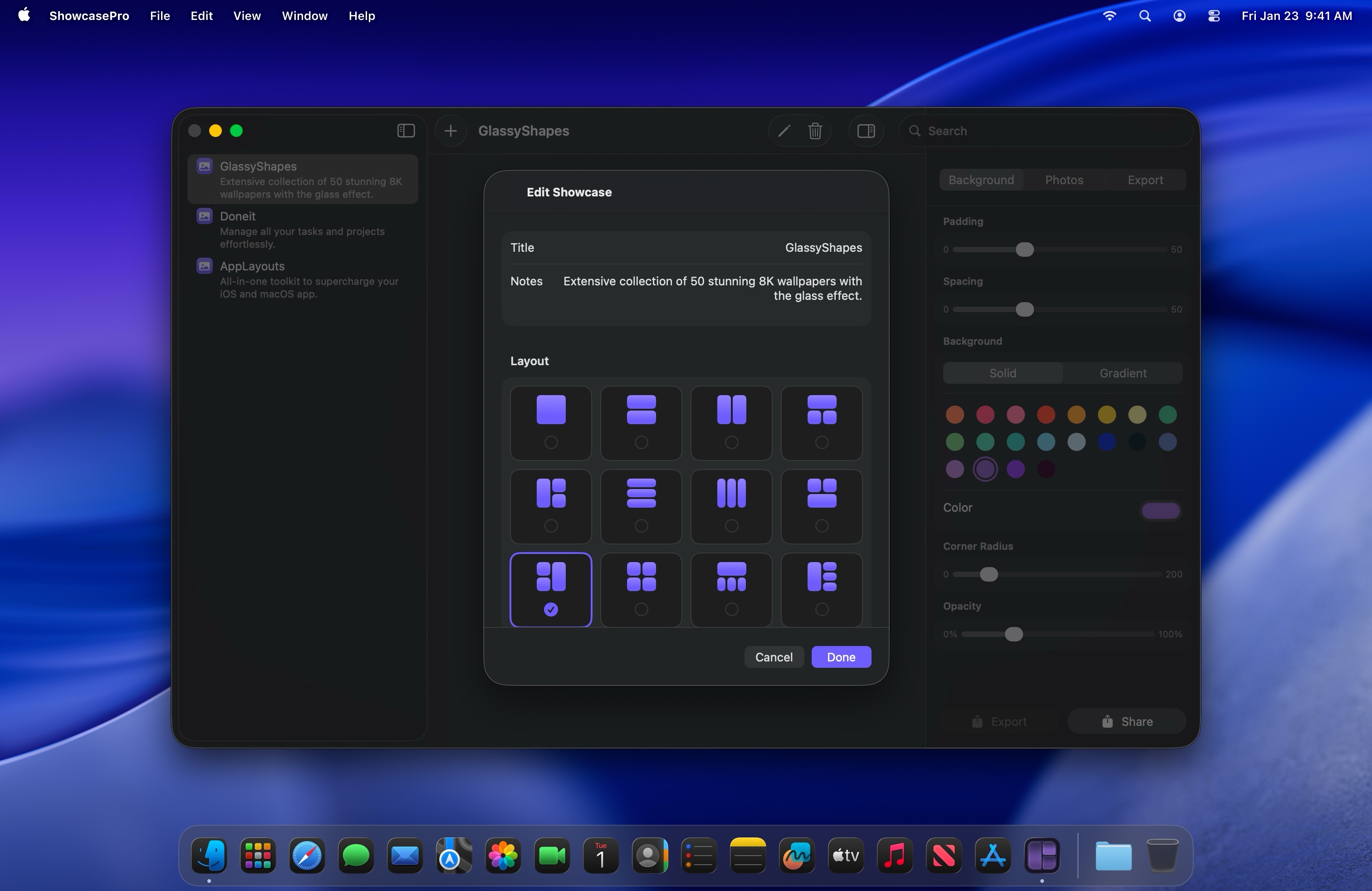This screenshot has height=891, width=1372.
Task: Click the trash delete icon
Action: click(814, 131)
